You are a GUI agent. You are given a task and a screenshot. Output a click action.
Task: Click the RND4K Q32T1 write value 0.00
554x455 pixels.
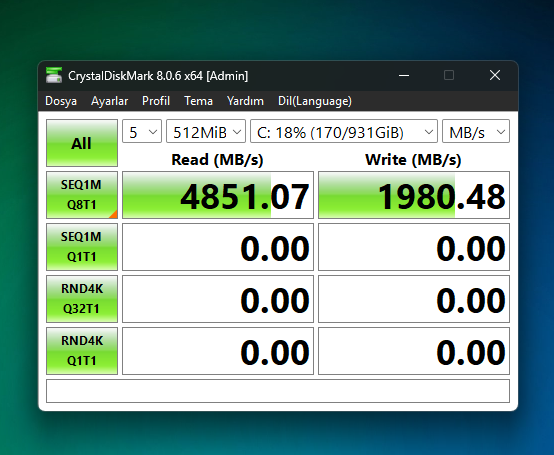click(x=414, y=299)
